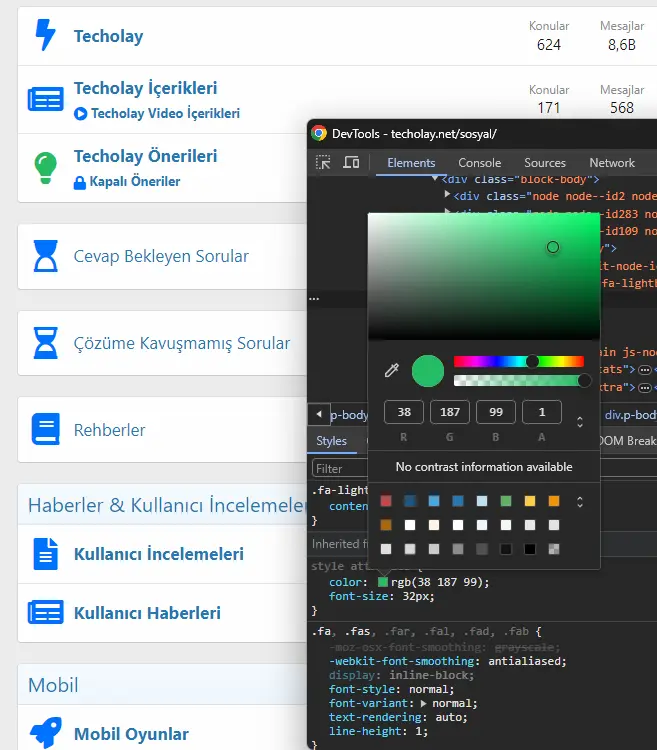Click the div.p-bod breadcrumb item on the right

tap(631, 415)
